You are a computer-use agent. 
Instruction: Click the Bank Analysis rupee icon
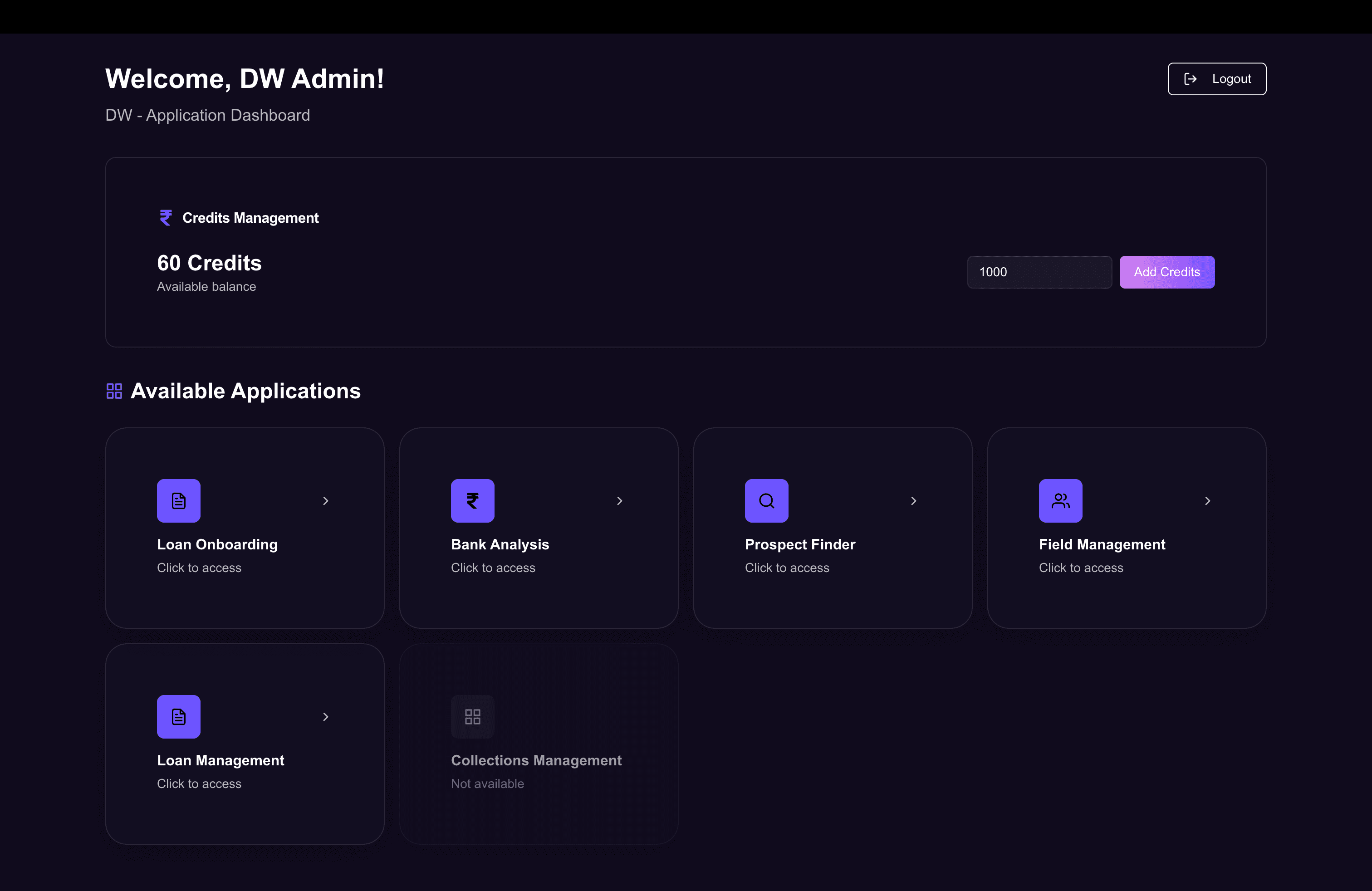(x=472, y=500)
